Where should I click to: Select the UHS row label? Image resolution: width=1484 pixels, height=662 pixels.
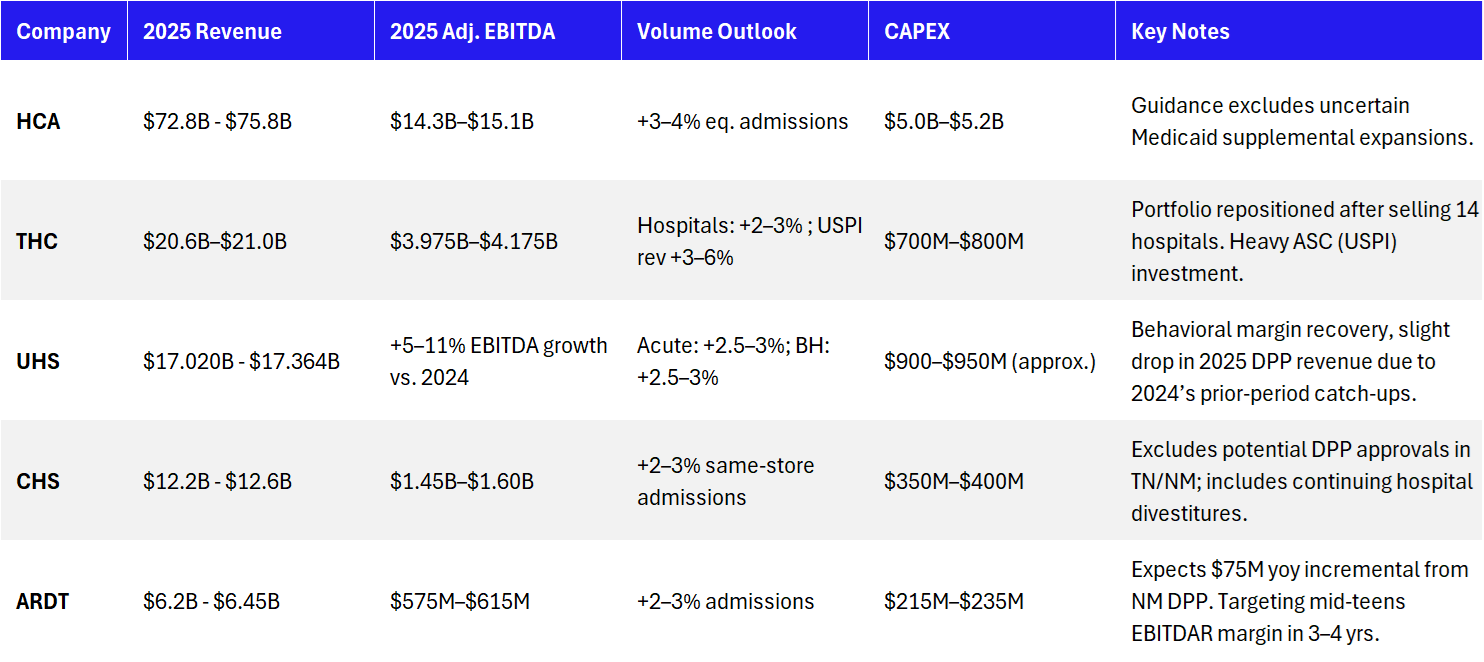point(38,362)
